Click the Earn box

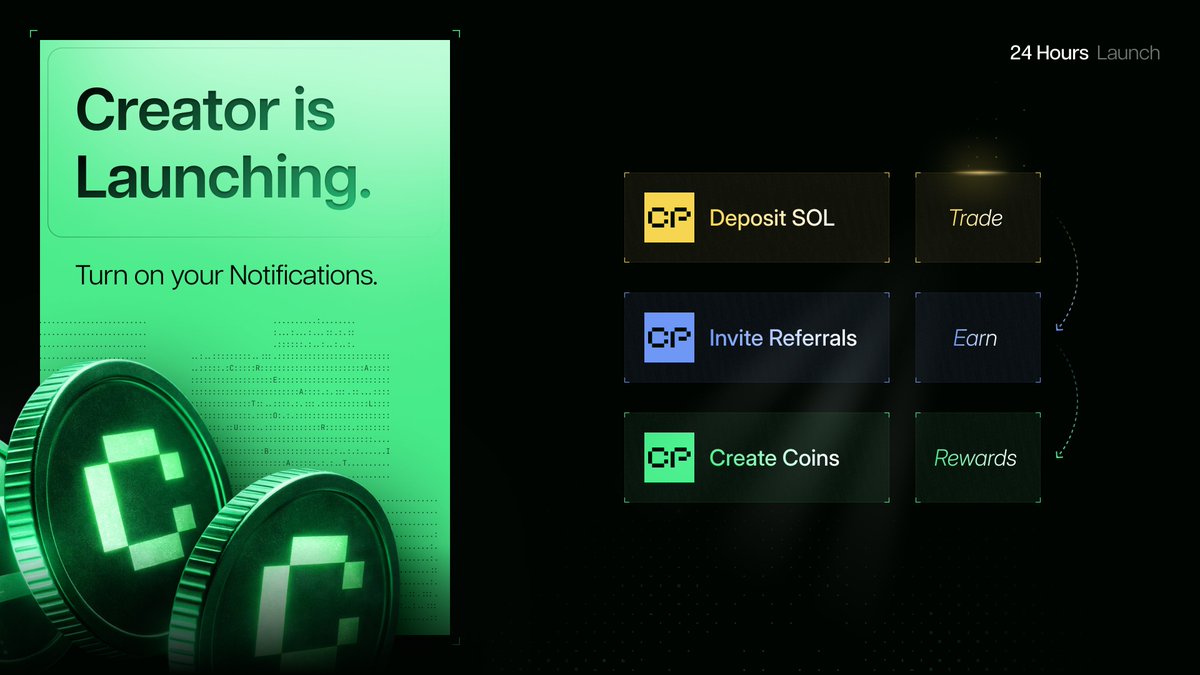[978, 337]
